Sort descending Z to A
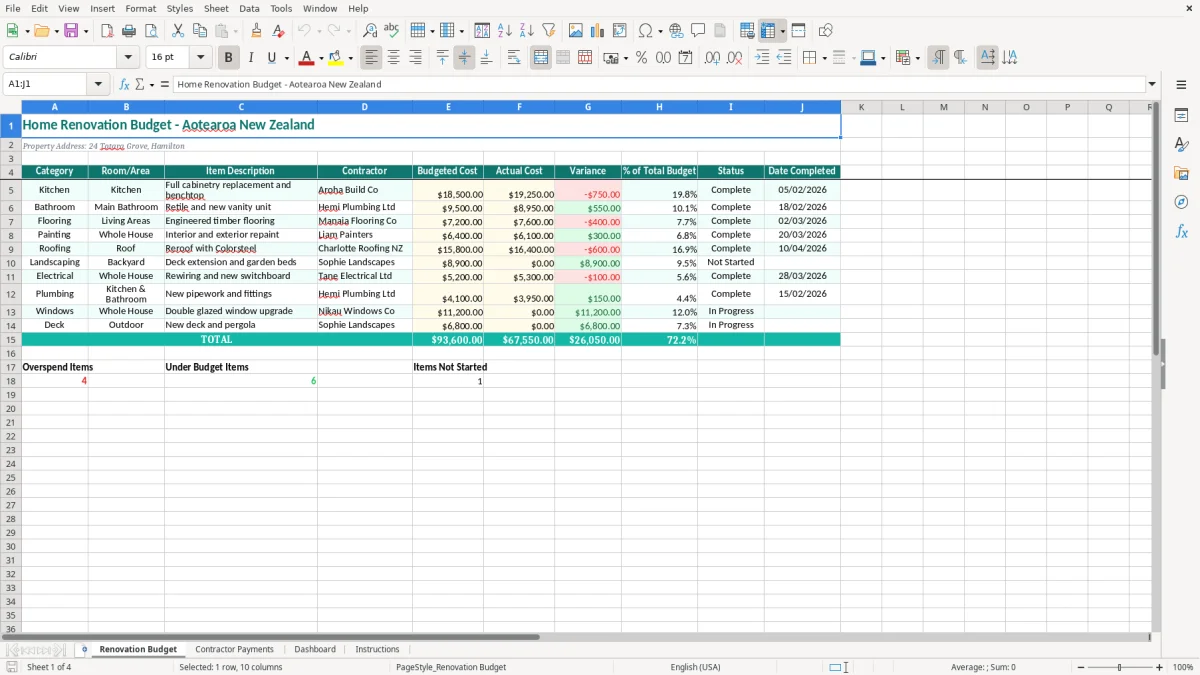Viewport: 1200px width, 675px height. pos(527,31)
